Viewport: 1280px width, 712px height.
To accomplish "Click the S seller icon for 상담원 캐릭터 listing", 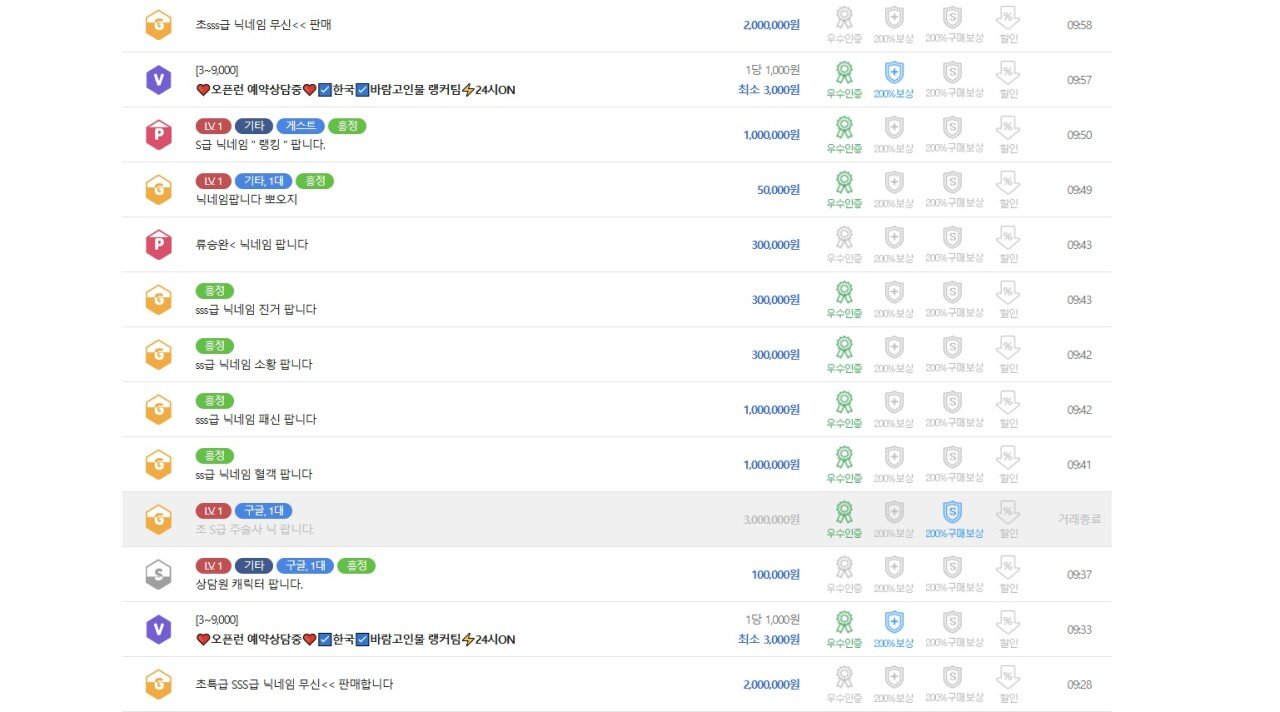I will coord(159,574).
